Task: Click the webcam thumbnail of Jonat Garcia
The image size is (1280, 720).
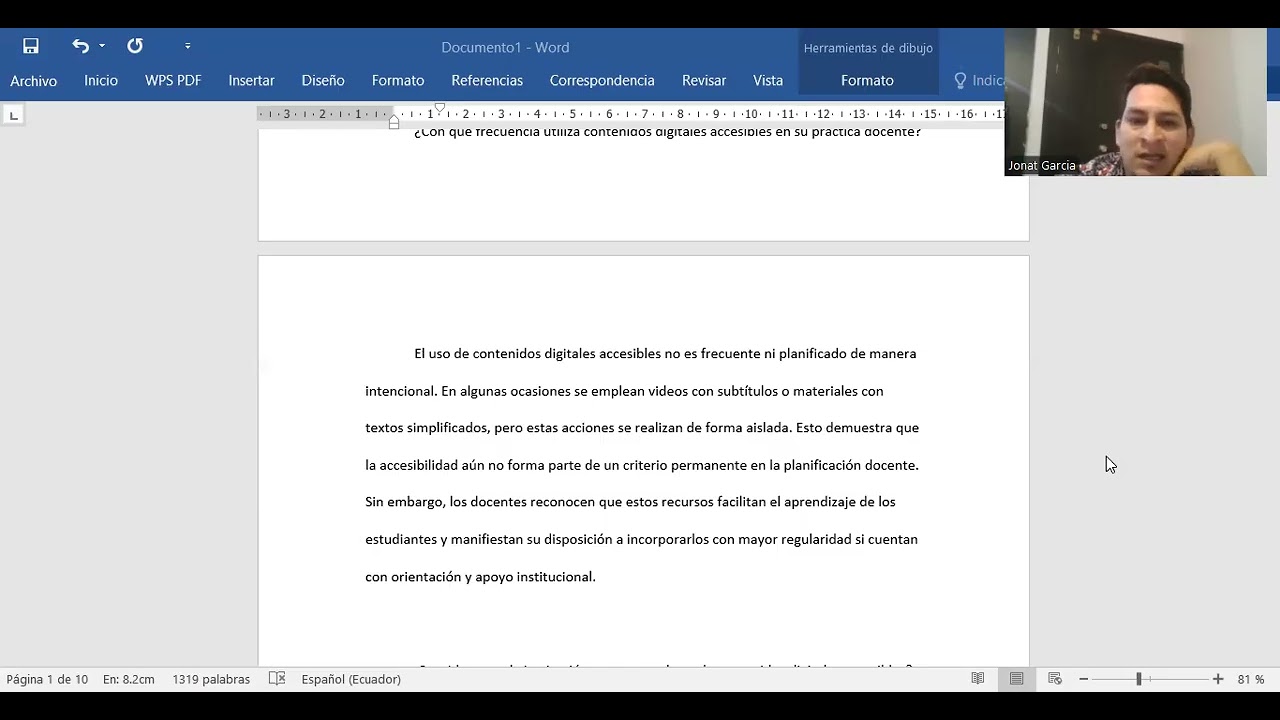Action: click(x=1135, y=102)
